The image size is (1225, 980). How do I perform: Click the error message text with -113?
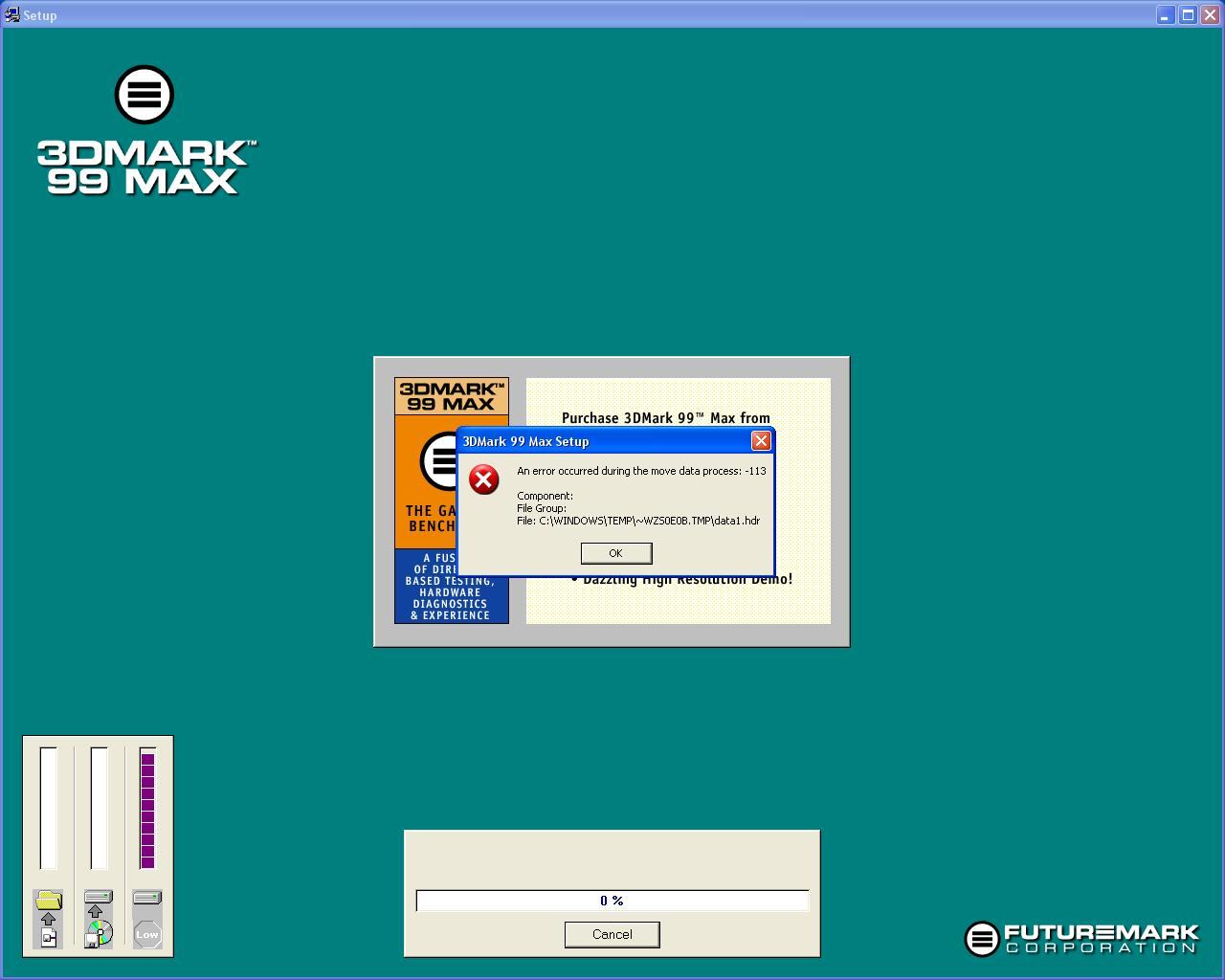pyautogui.click(x=641, y=471)
